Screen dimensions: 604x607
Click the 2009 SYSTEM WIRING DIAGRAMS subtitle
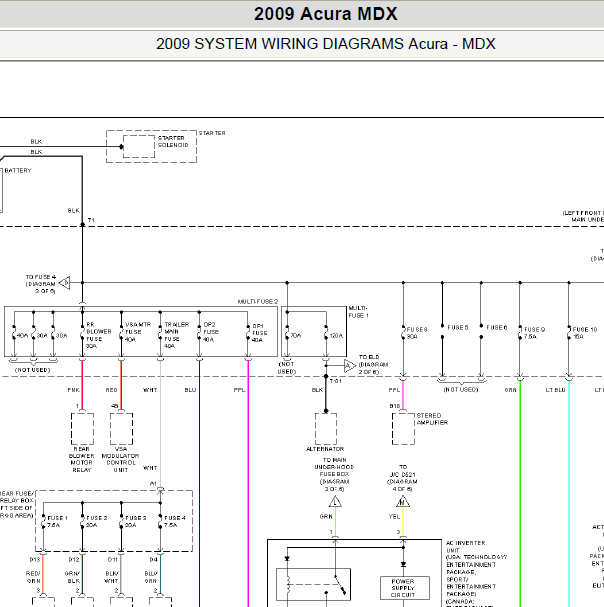click(x=326, y=44)
